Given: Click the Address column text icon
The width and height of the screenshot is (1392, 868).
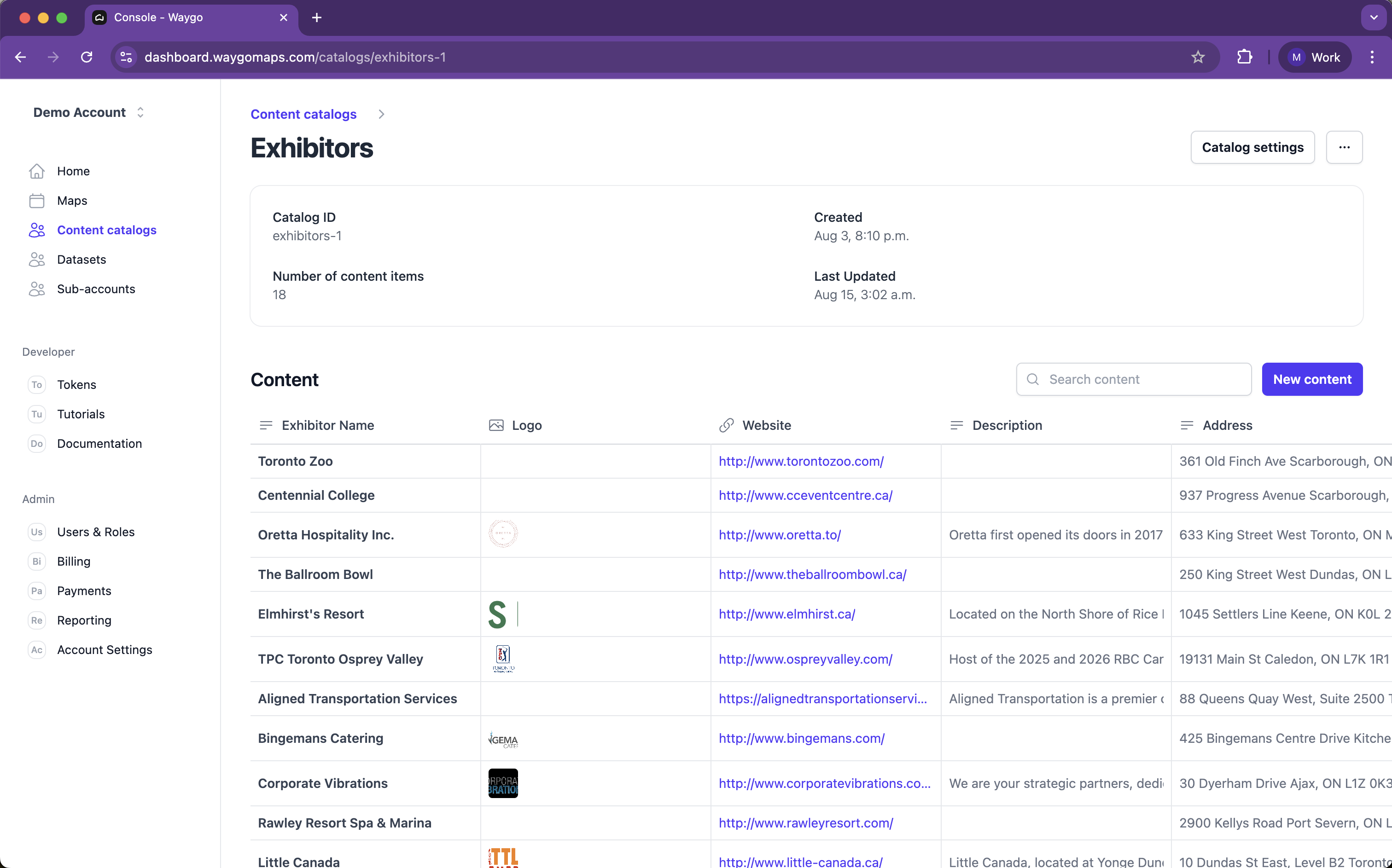Looking at the screenshot, I should pos(1187,425).
